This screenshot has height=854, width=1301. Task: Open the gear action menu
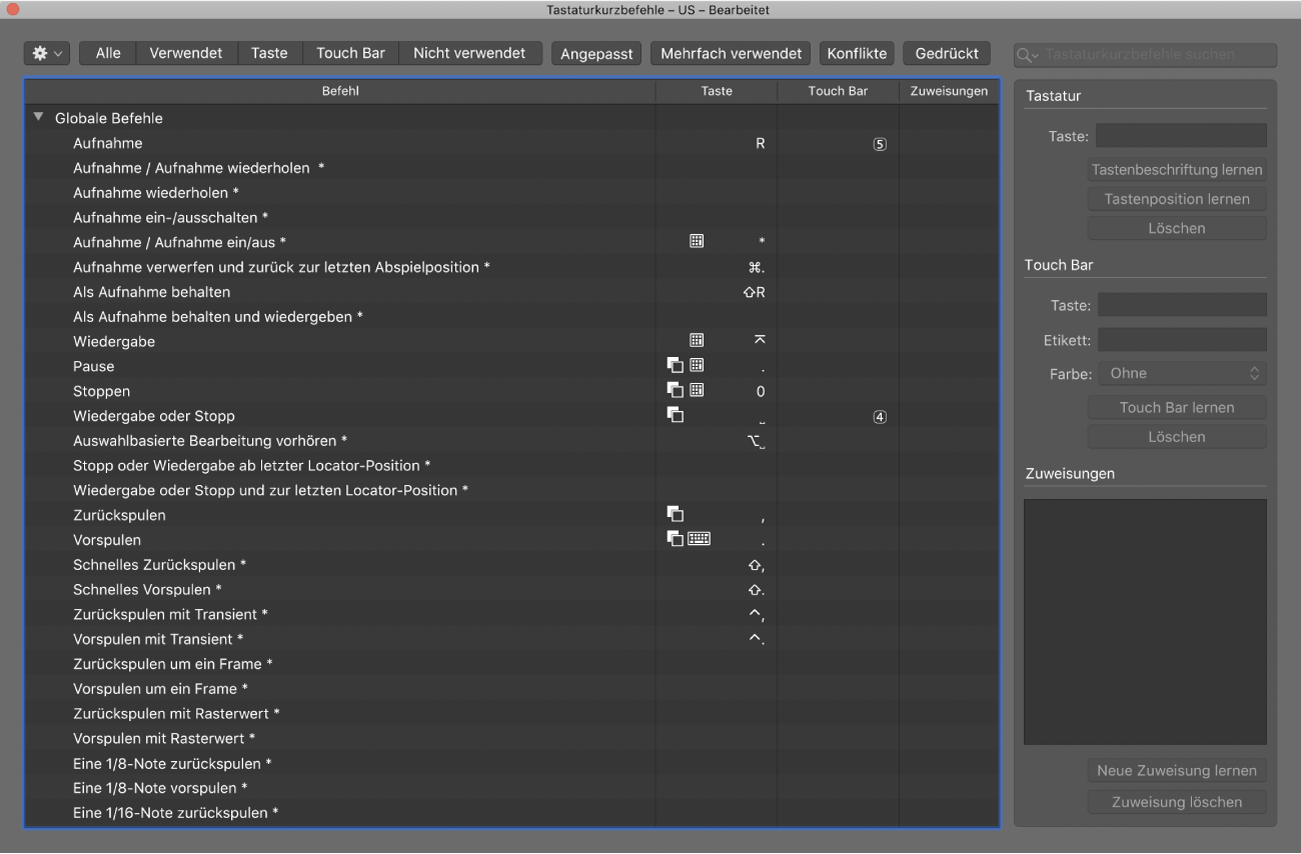coord(46,53)
